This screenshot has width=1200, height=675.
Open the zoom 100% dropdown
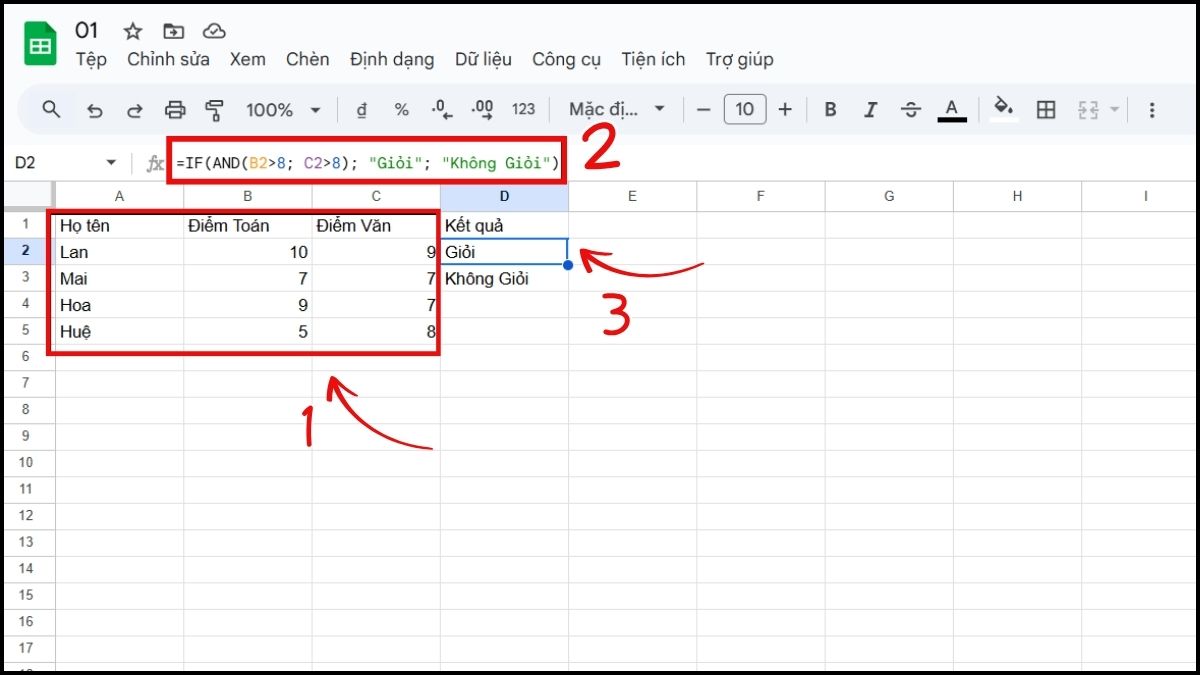pyautogui.click(x=284, y=110)
